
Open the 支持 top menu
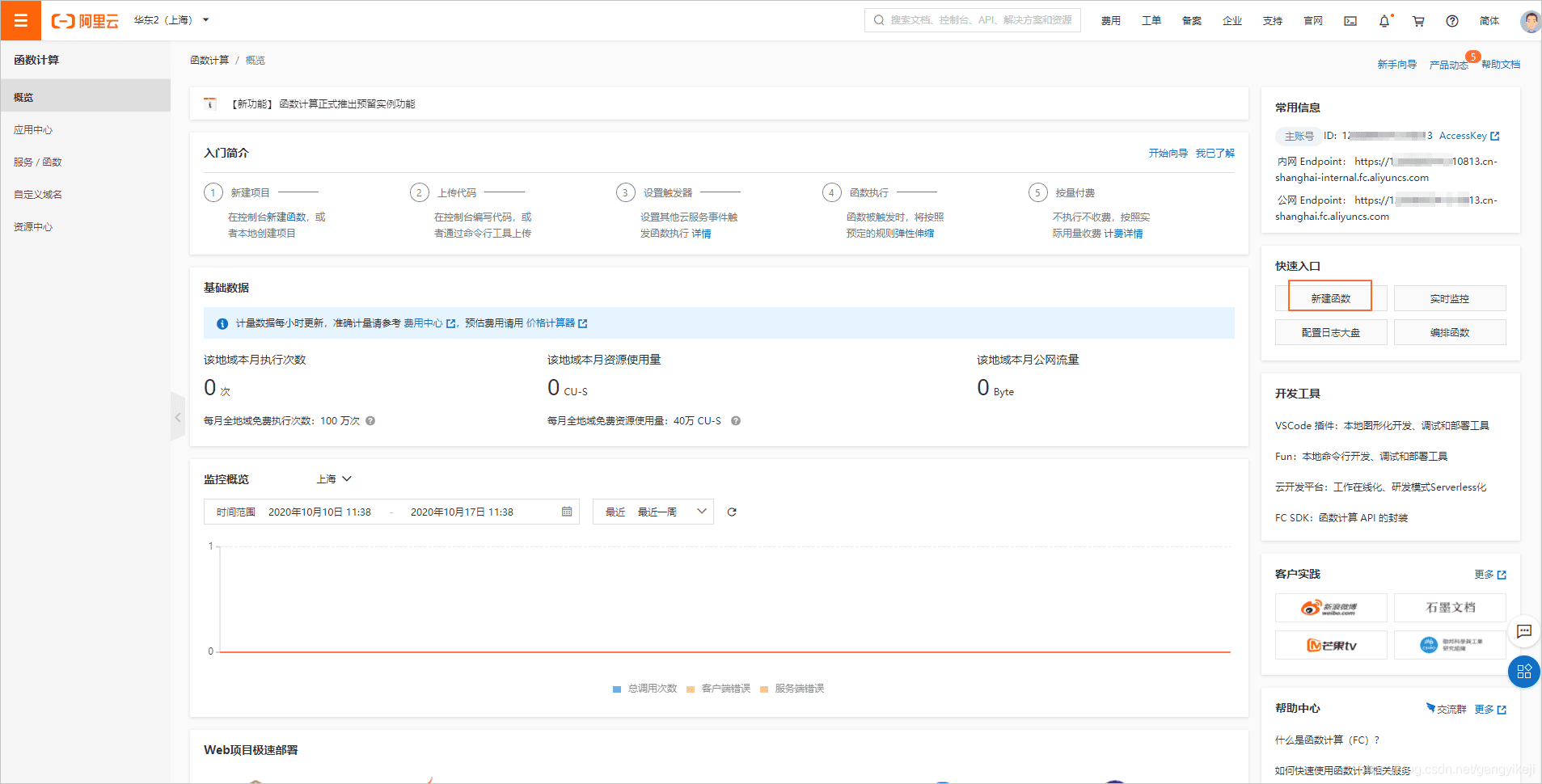click(x=1273, y=21)
